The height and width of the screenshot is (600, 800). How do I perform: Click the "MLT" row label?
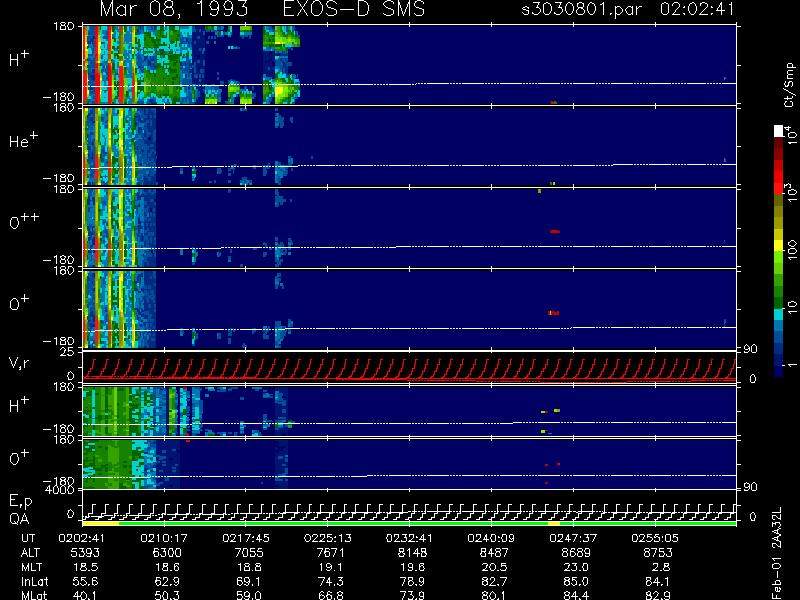point(32,567)
